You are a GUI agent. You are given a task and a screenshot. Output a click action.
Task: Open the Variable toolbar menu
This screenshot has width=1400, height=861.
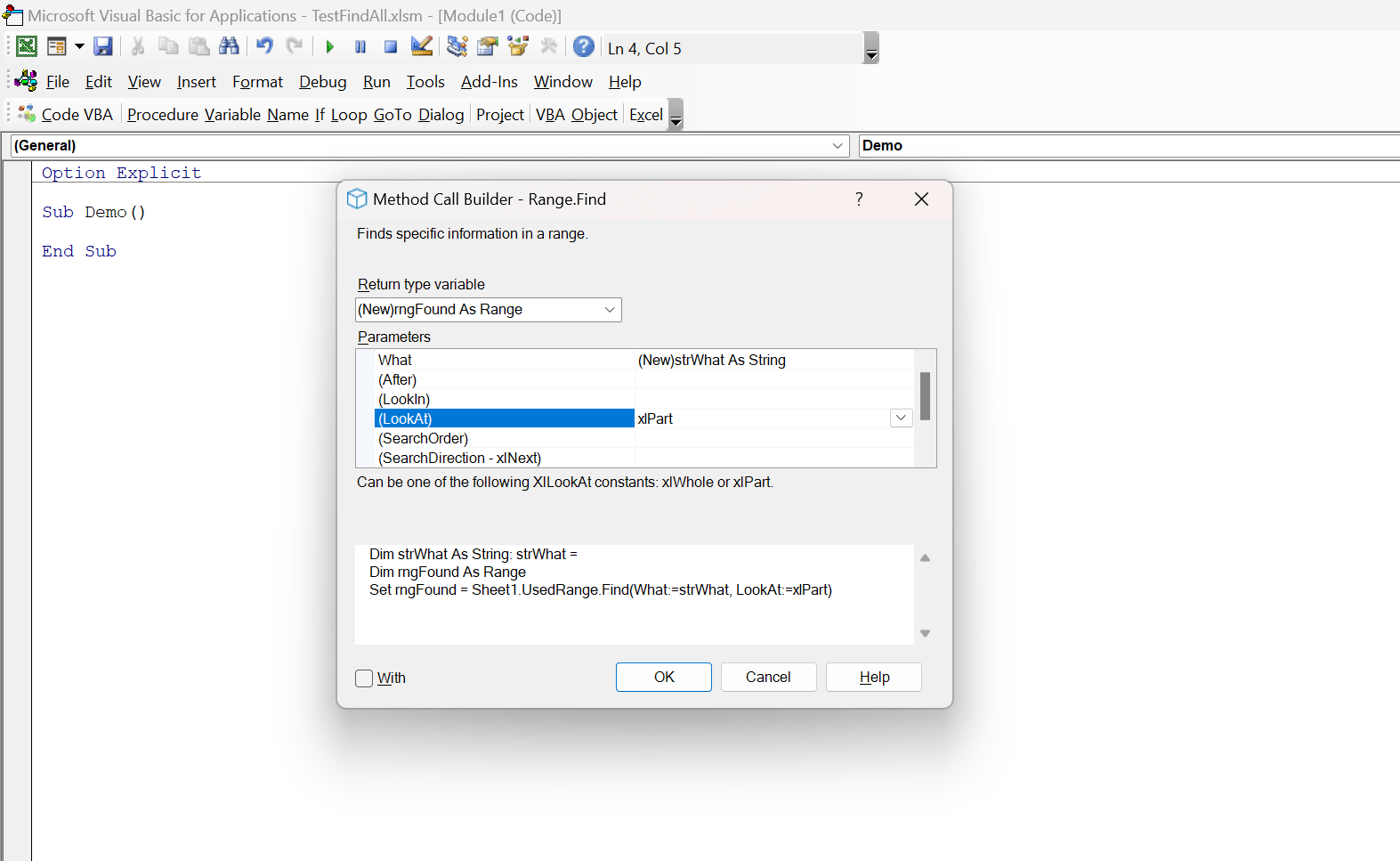[232, 115]
